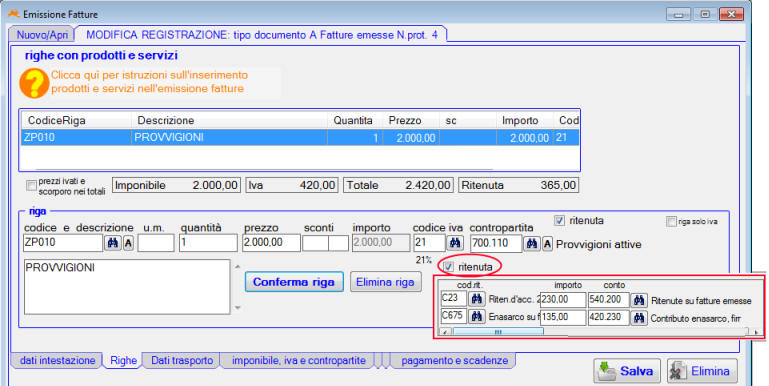Click the A button beside contropartita lookup

547,243
